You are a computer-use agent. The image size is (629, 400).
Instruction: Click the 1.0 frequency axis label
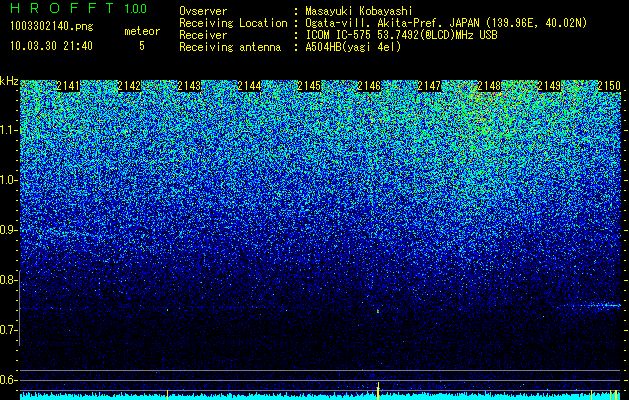click(8, 180)
